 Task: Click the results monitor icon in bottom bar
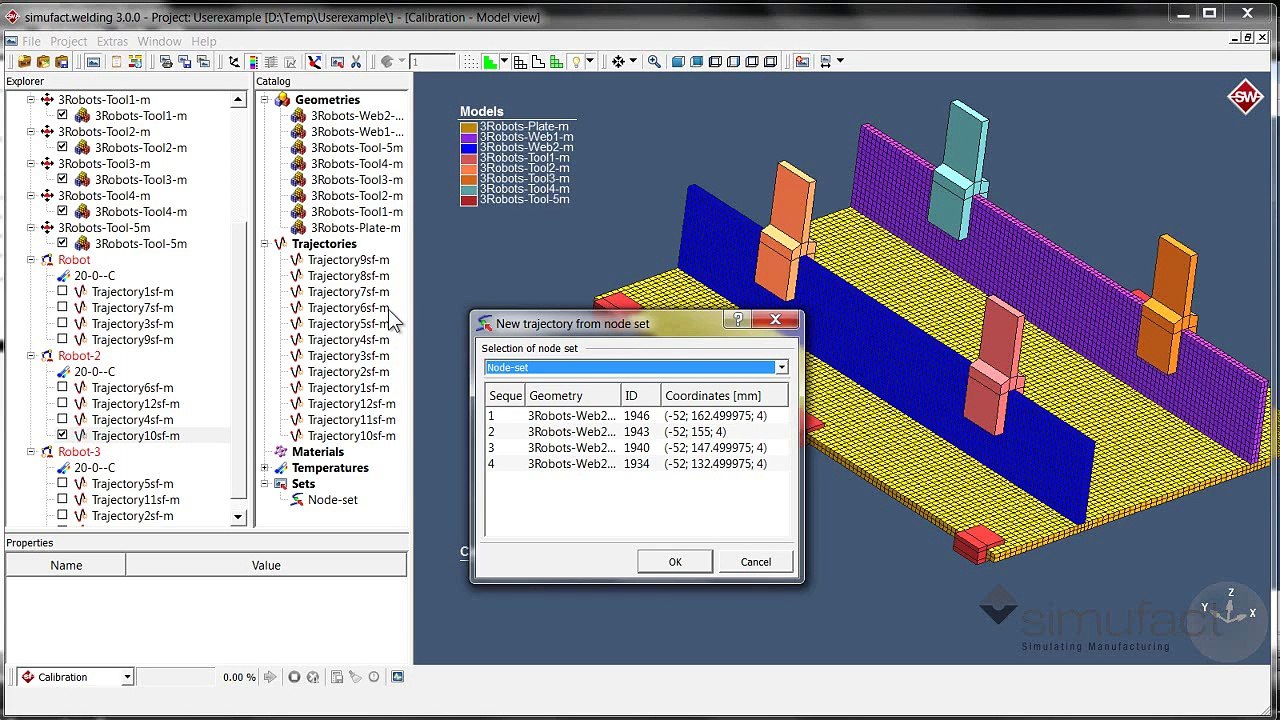point(398,677)
